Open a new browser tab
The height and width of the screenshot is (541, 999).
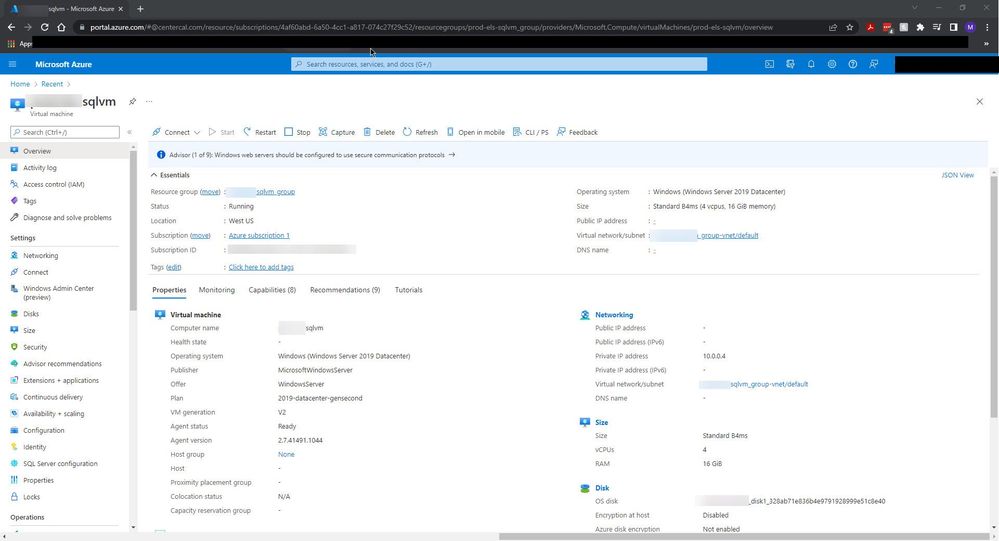tap(140, 9)
